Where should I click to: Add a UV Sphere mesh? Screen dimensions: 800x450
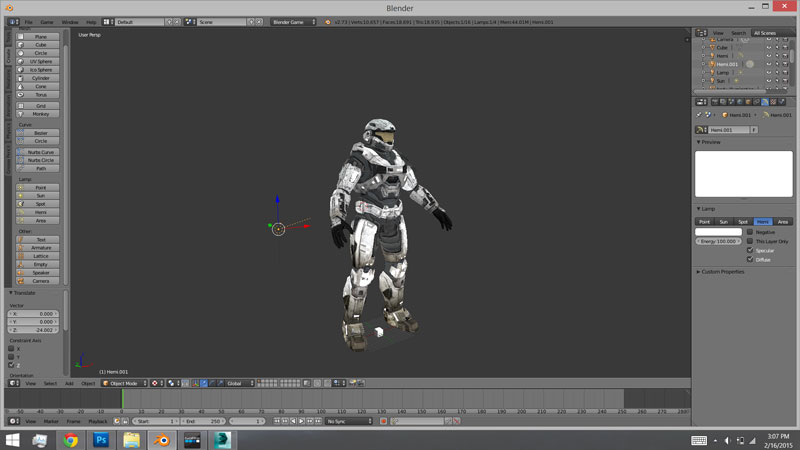pyautogui.click(x=38, y=61)
